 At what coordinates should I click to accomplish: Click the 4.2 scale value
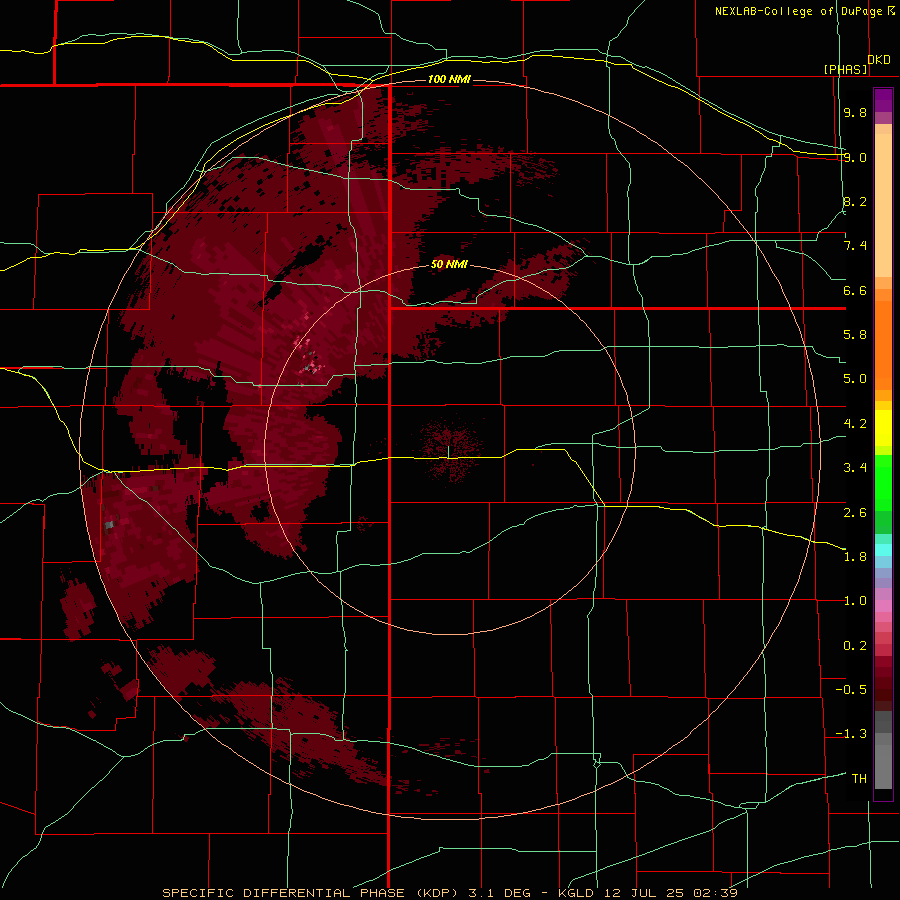[x=855, y=424]
